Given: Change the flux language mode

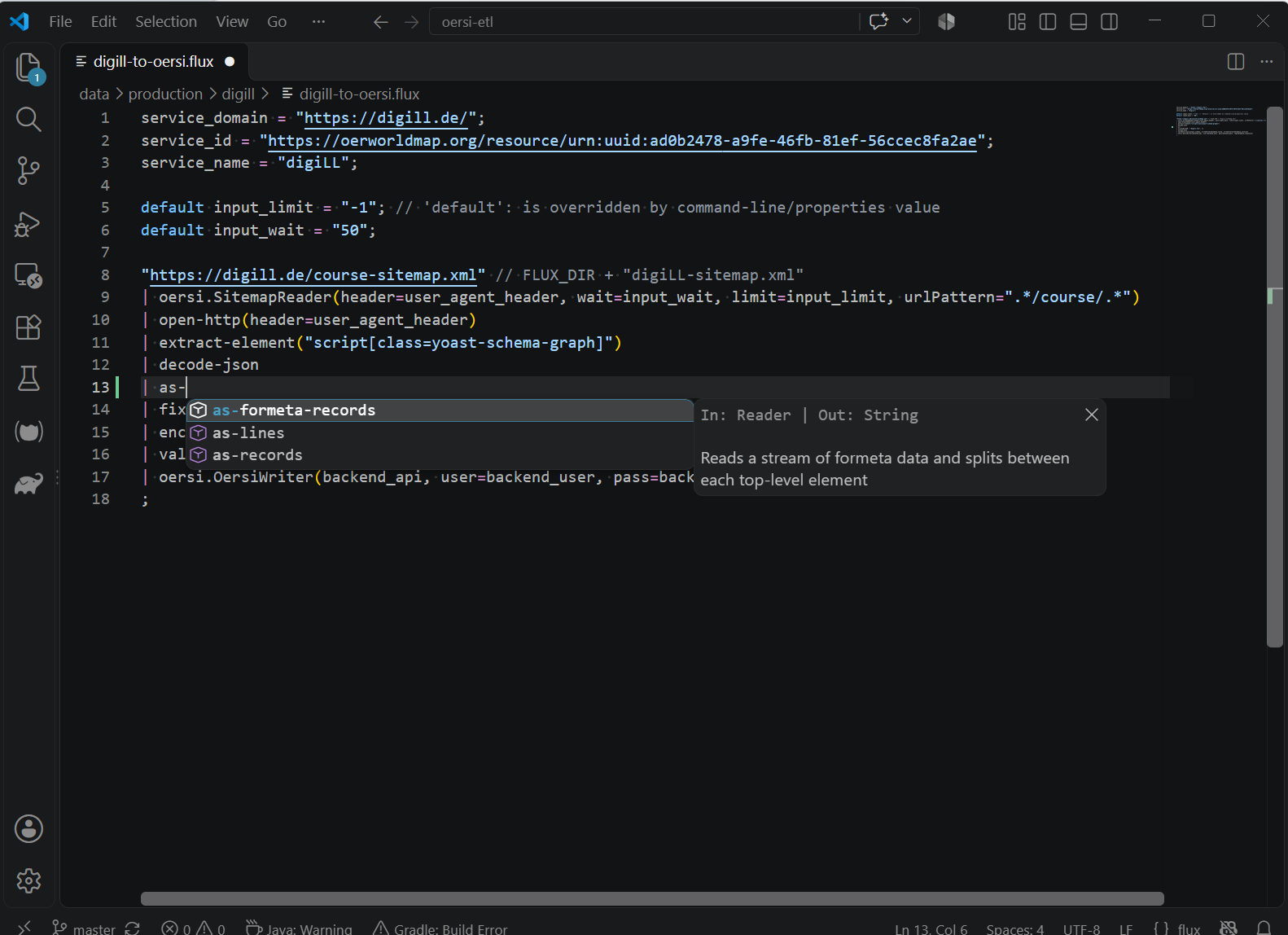Looking at the screenshot, I should tap(1189, 928).
